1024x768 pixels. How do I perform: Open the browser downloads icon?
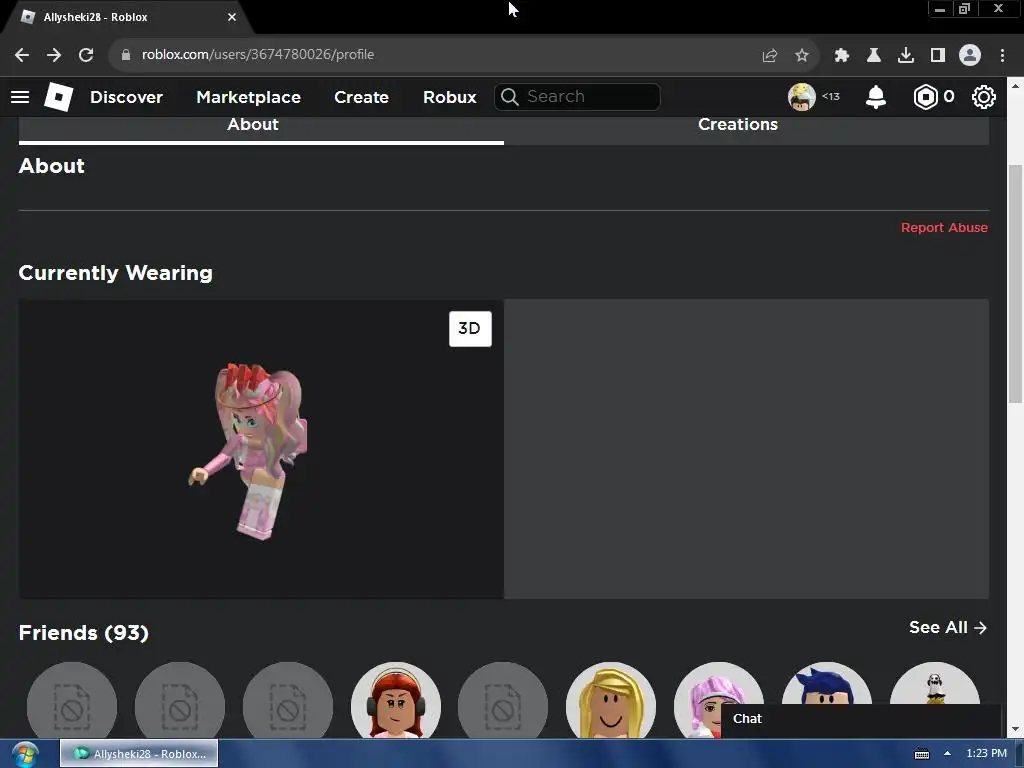point(906,56)
